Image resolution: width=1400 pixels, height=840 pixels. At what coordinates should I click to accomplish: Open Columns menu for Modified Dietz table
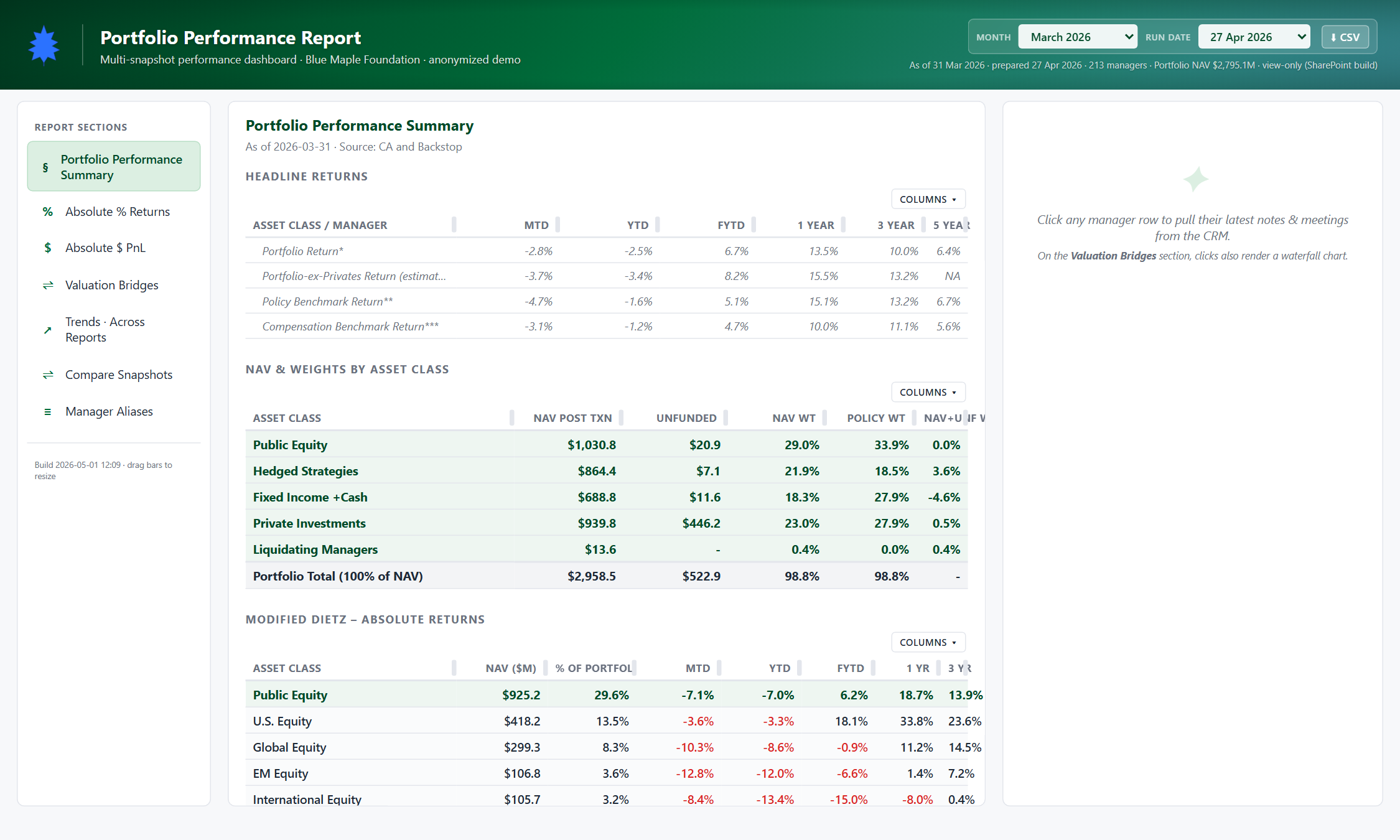tap(928, 642)
